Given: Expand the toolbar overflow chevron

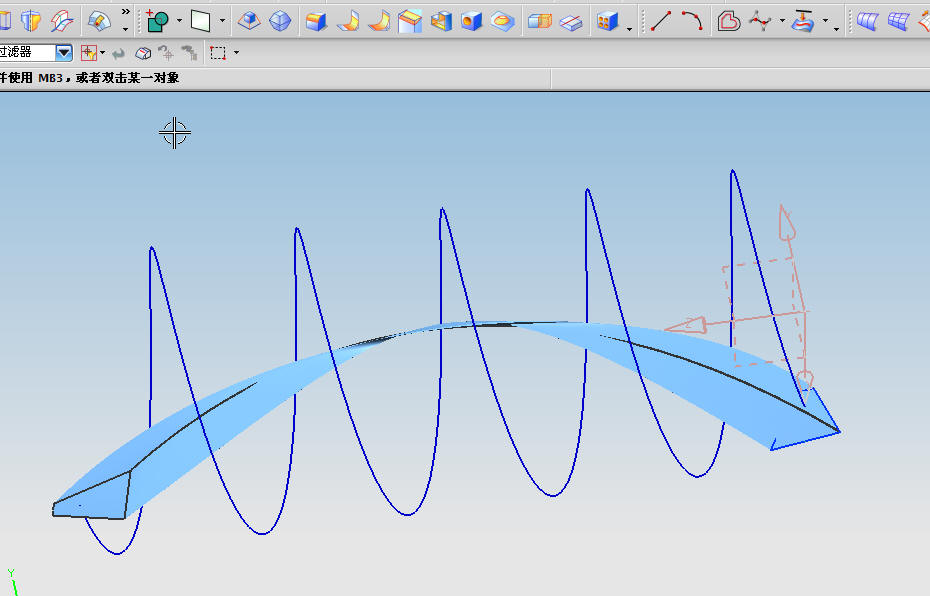Looking at the screenshot, I should click(x=125, y=12).
